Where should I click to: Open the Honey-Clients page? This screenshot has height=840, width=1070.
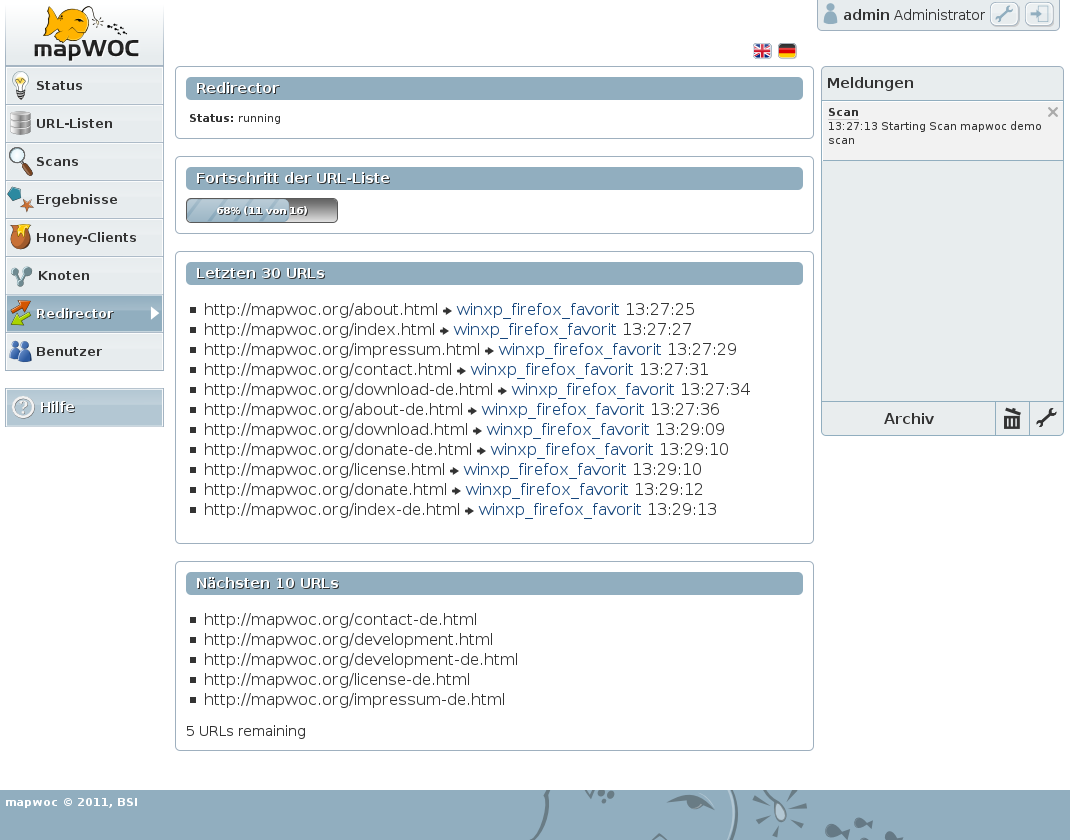pos(85,237)
